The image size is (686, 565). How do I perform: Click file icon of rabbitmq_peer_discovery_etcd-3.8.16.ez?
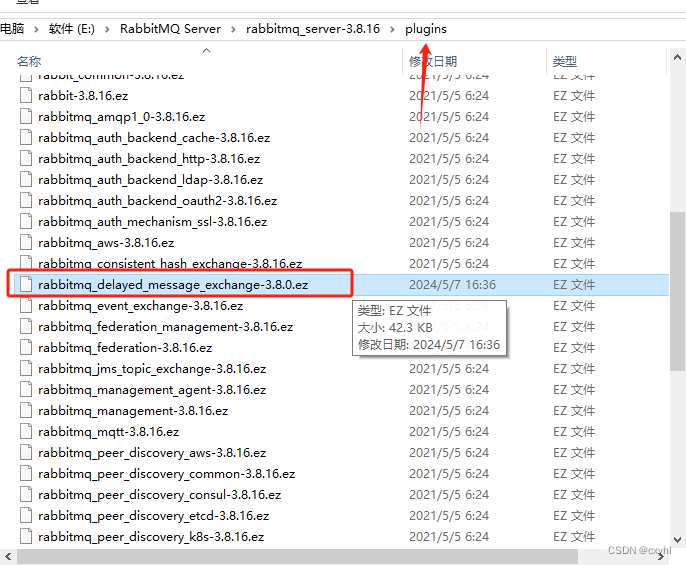click(26, 516)
